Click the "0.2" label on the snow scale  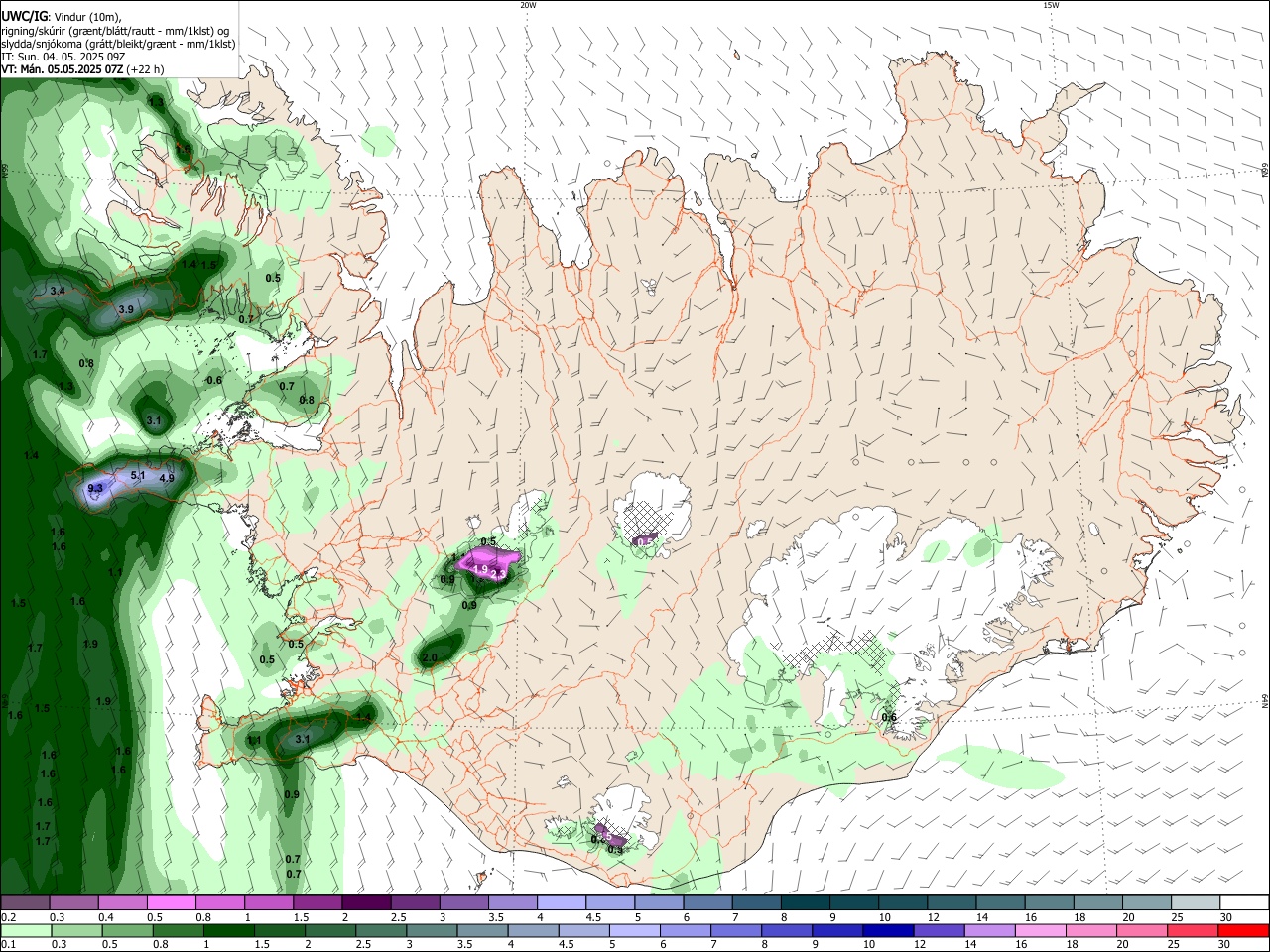click(x=8, y=917)
